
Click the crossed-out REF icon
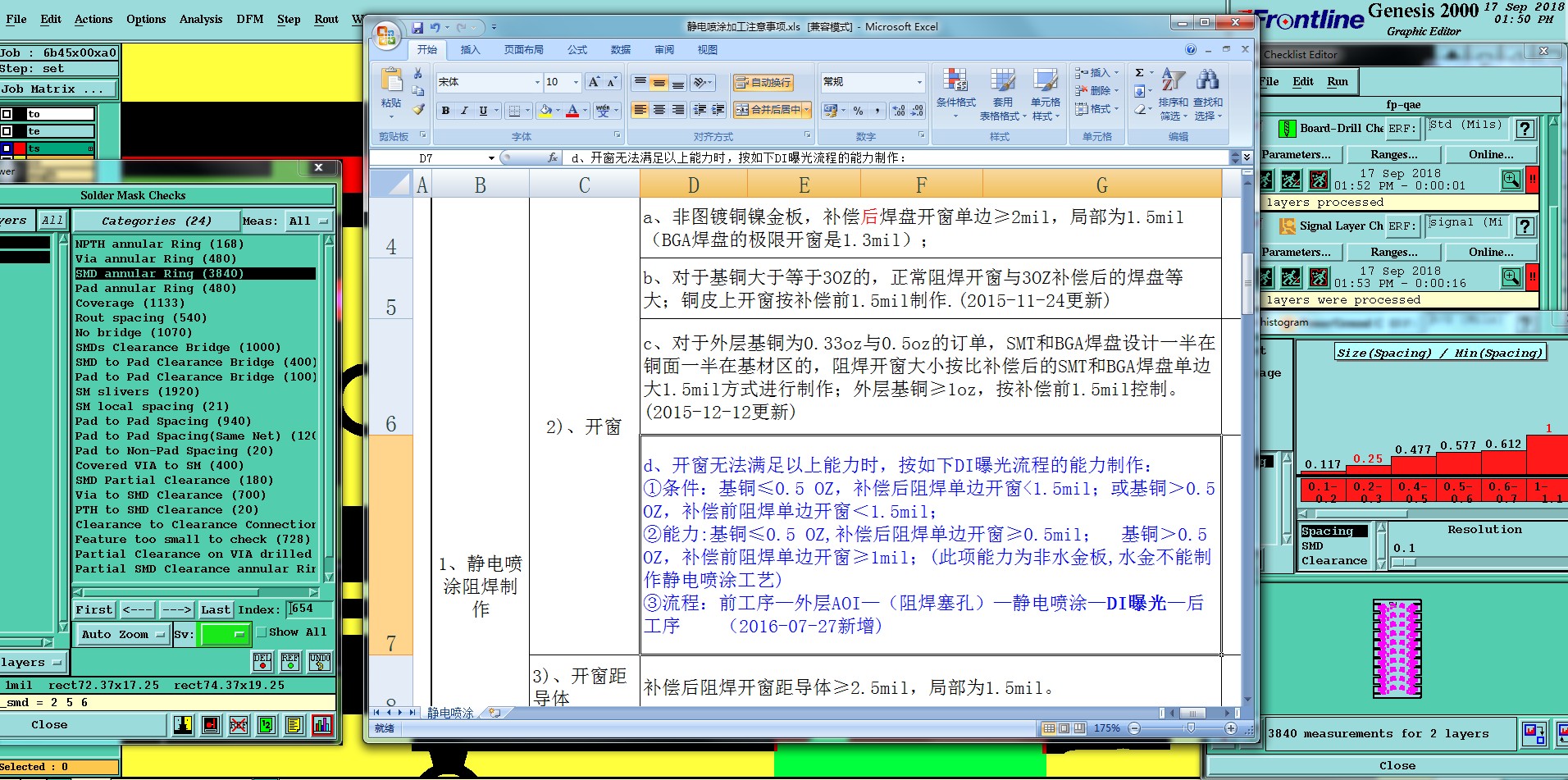coord(239,725)
